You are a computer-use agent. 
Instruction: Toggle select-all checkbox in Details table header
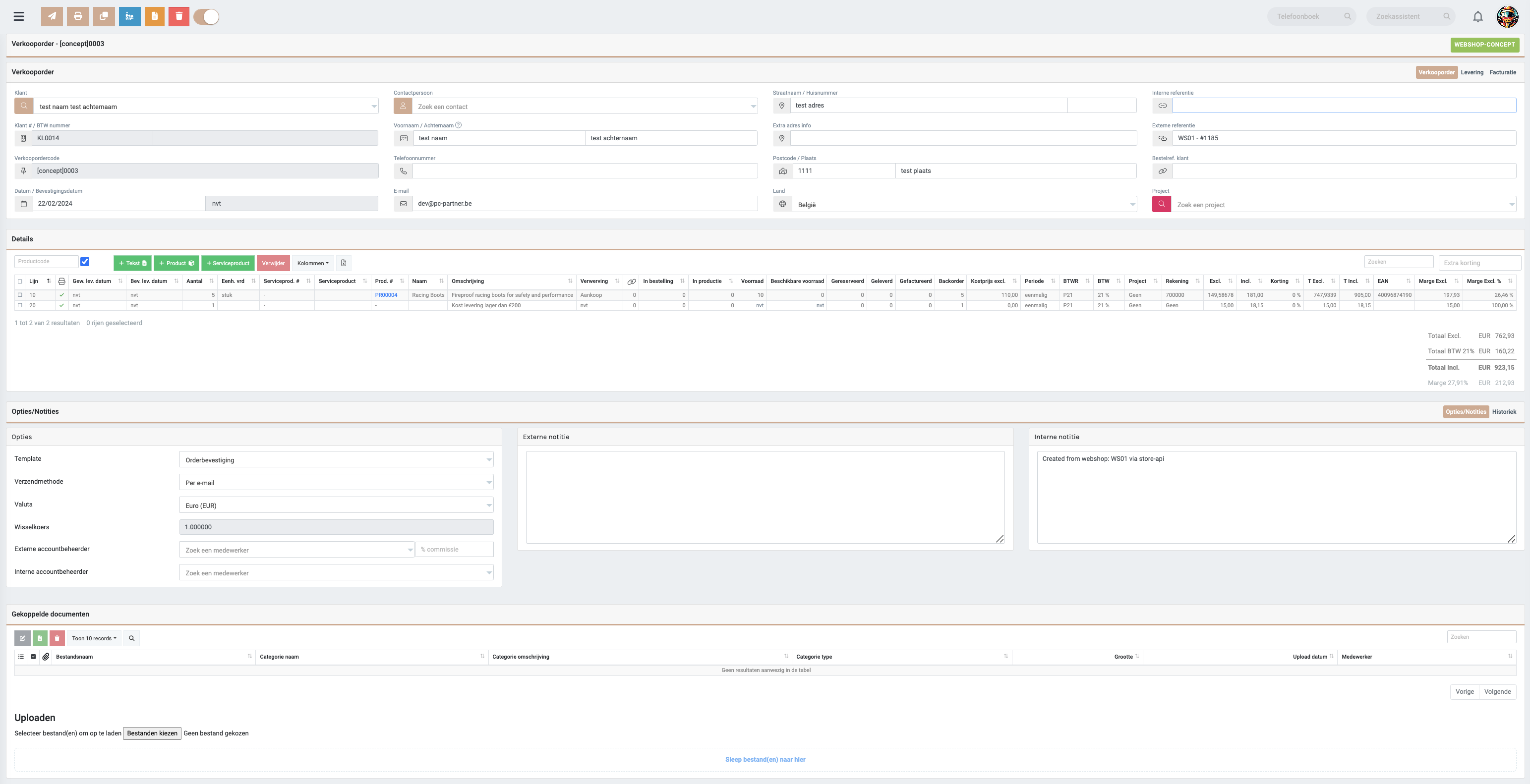point(20,281)
